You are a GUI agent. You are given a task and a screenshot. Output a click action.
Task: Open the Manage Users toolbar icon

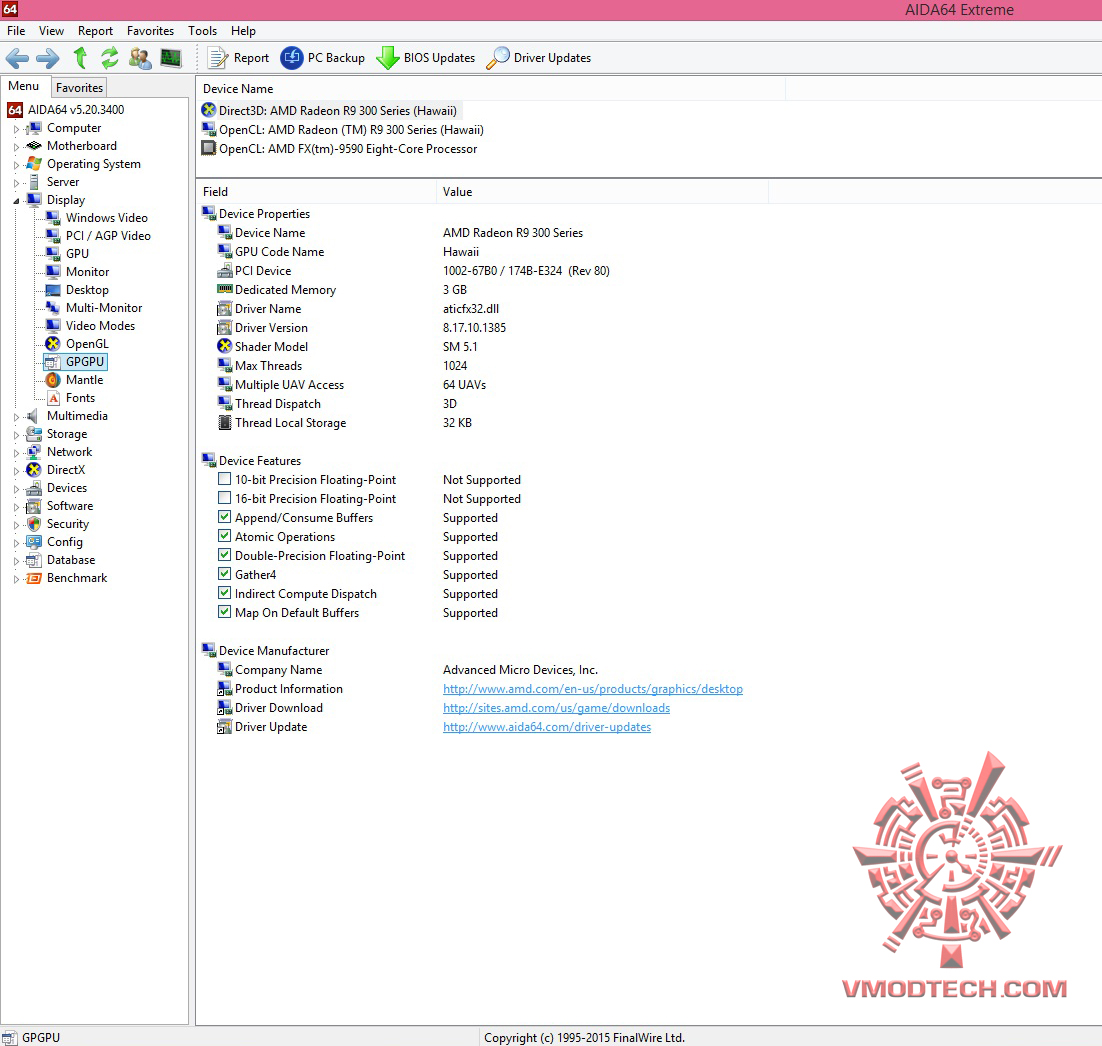click(140, 58)
